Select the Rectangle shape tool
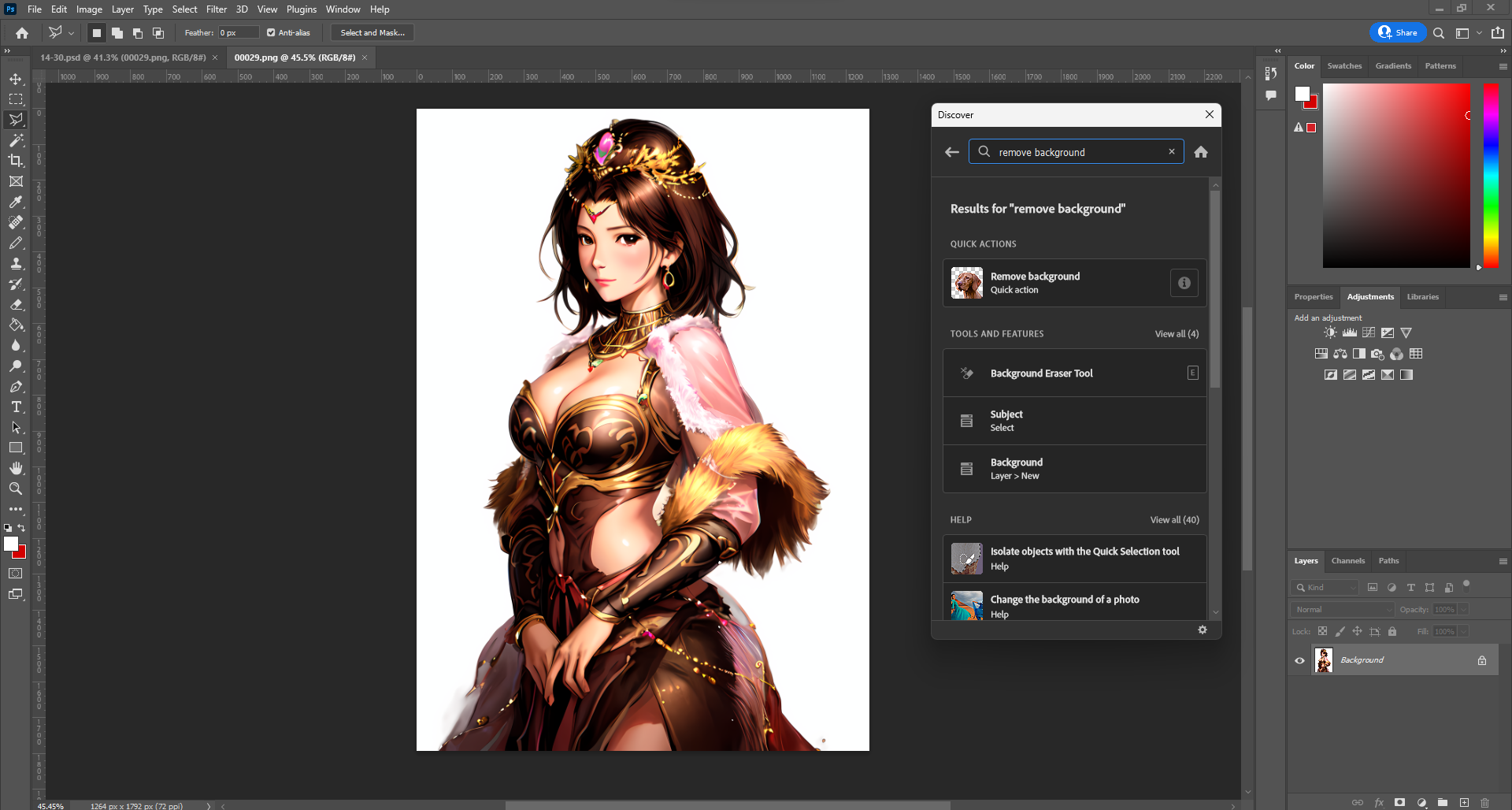 16,448
